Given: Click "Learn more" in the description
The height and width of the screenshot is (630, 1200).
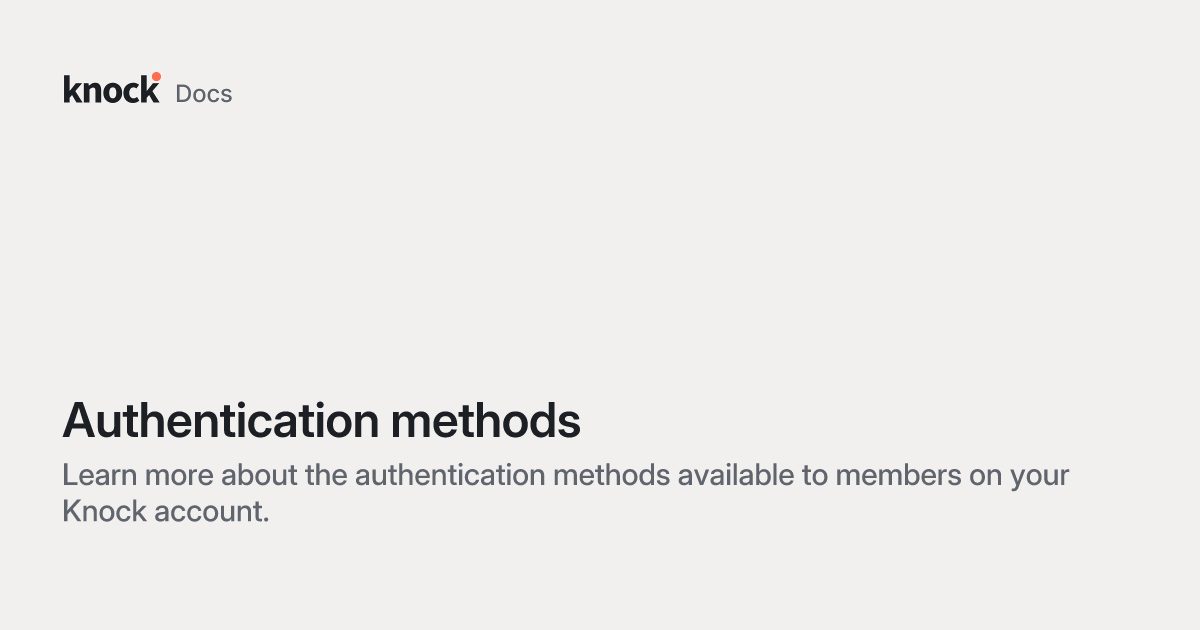Looking at the screenshot, I should (x=138, y=475).
